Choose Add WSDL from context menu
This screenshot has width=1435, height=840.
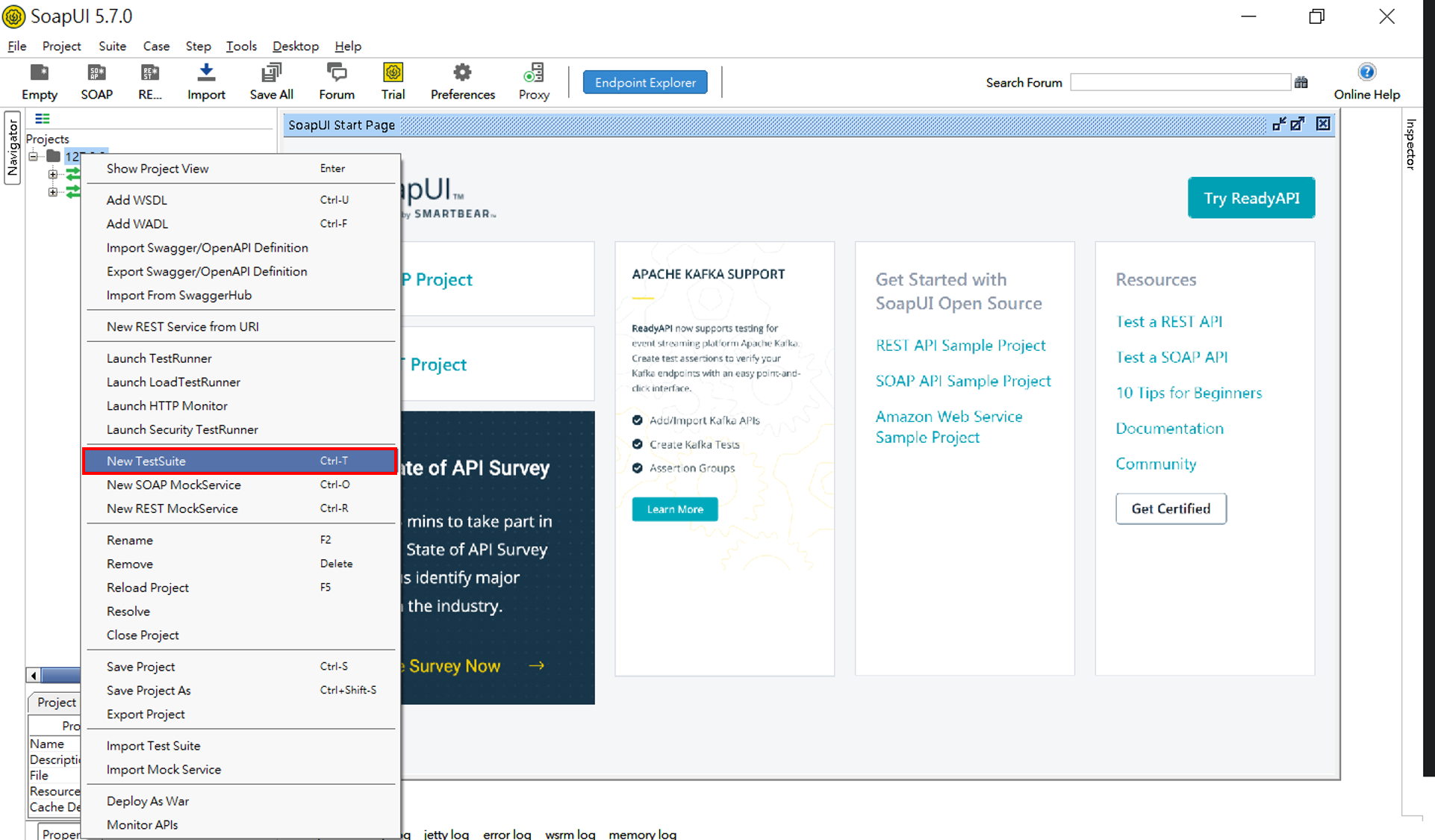[137, 199]
